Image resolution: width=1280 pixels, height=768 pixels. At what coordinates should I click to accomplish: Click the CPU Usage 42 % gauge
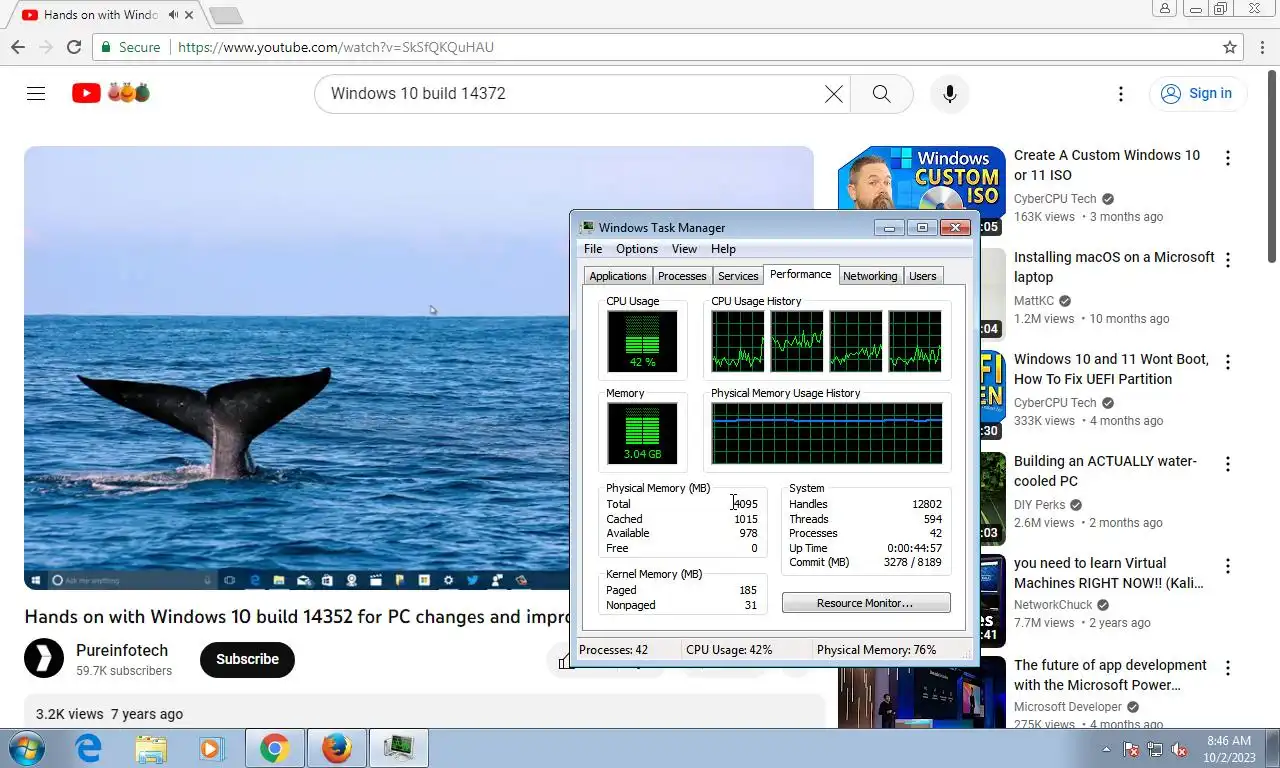642,341
